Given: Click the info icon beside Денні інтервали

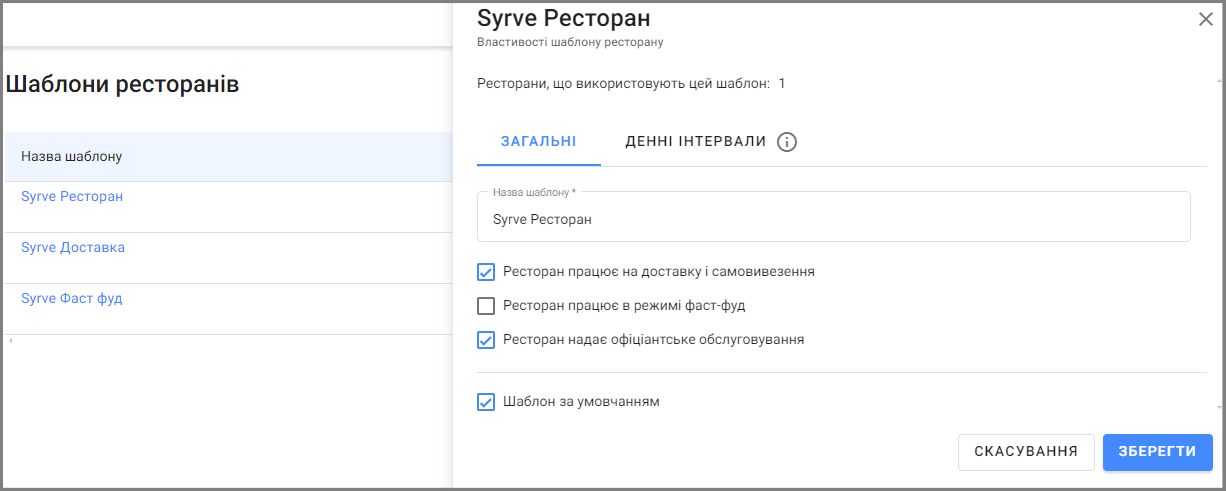Looking at the screenshot, I should coord(787,142).
